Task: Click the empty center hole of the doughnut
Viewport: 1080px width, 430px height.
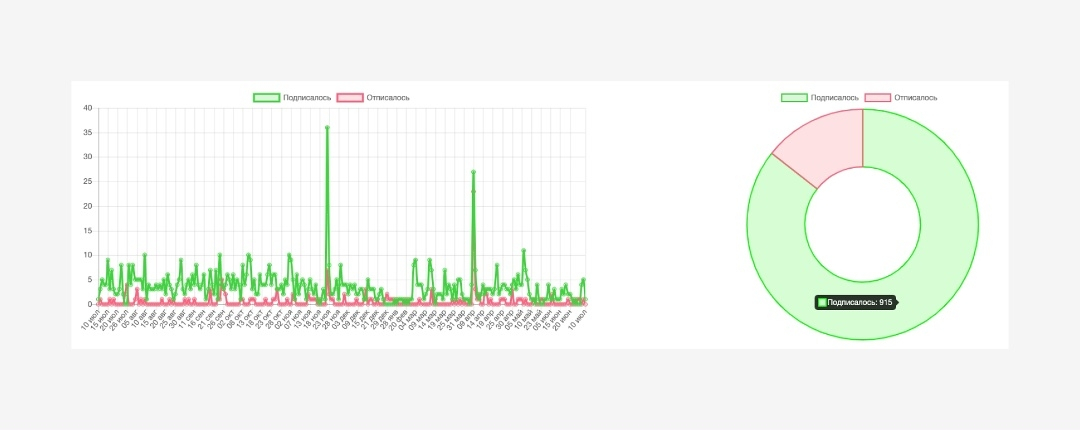Action: tap(862, 224)
